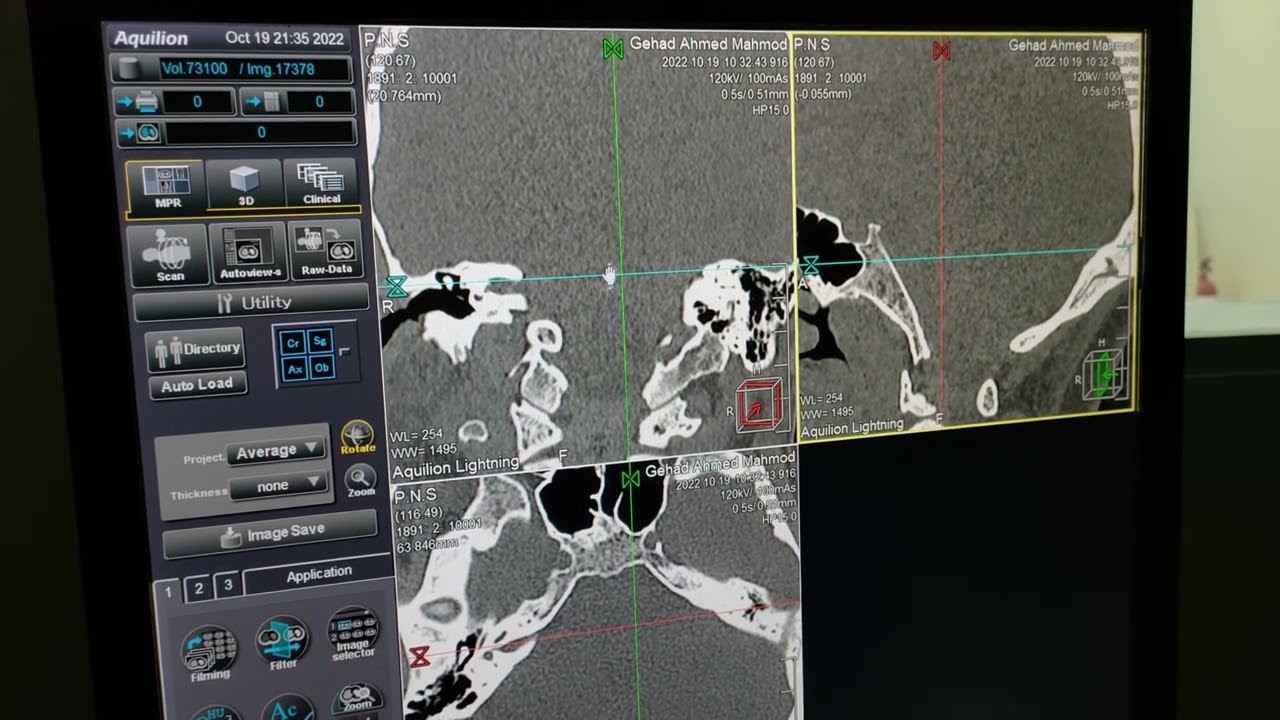Click the Vol.73100 / Img.17378 readout
Screen dimensions: 1280x720
click(x=254, y=69)
